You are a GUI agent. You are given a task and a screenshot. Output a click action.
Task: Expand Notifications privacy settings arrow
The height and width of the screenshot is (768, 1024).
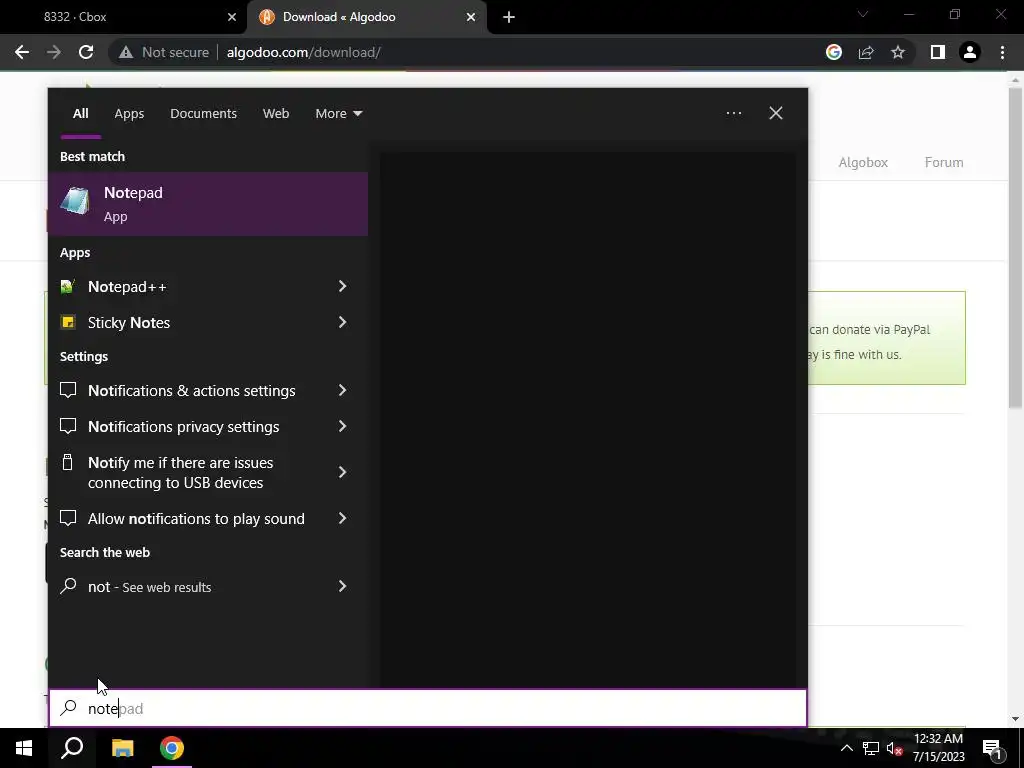pyautogui.click(x=342, y=426)
